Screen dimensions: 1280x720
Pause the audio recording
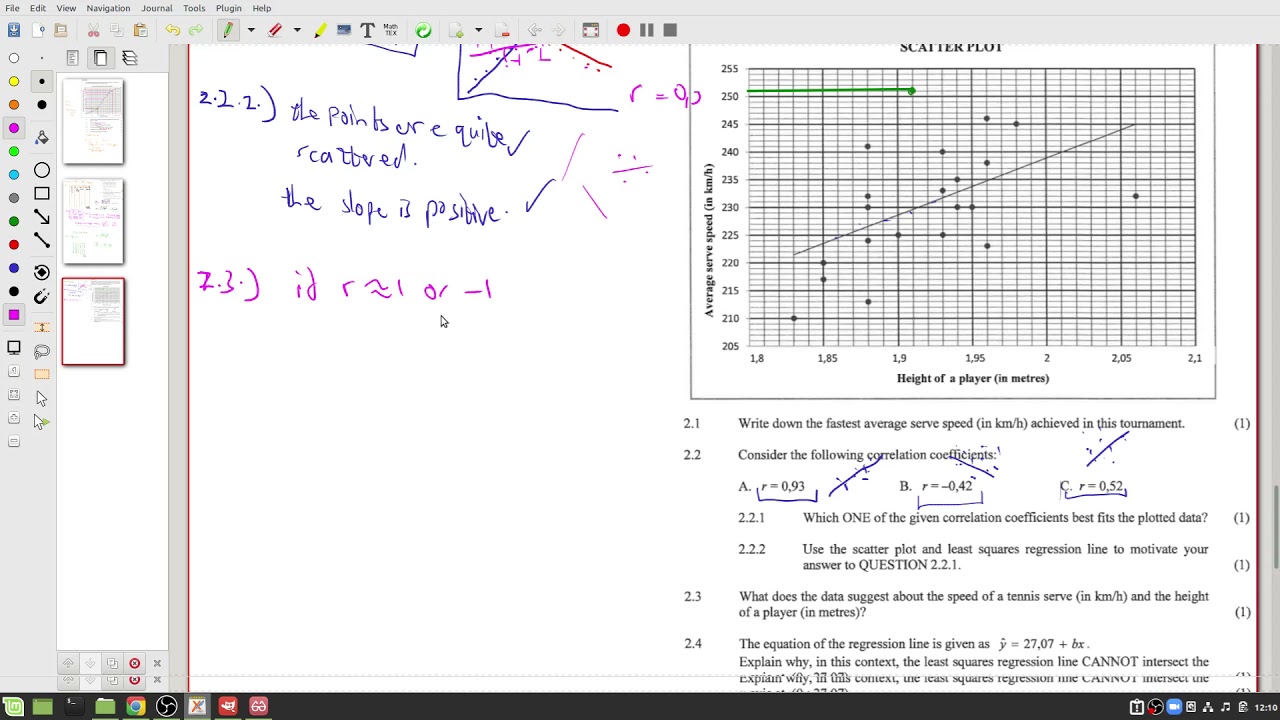tap(647, 30)
